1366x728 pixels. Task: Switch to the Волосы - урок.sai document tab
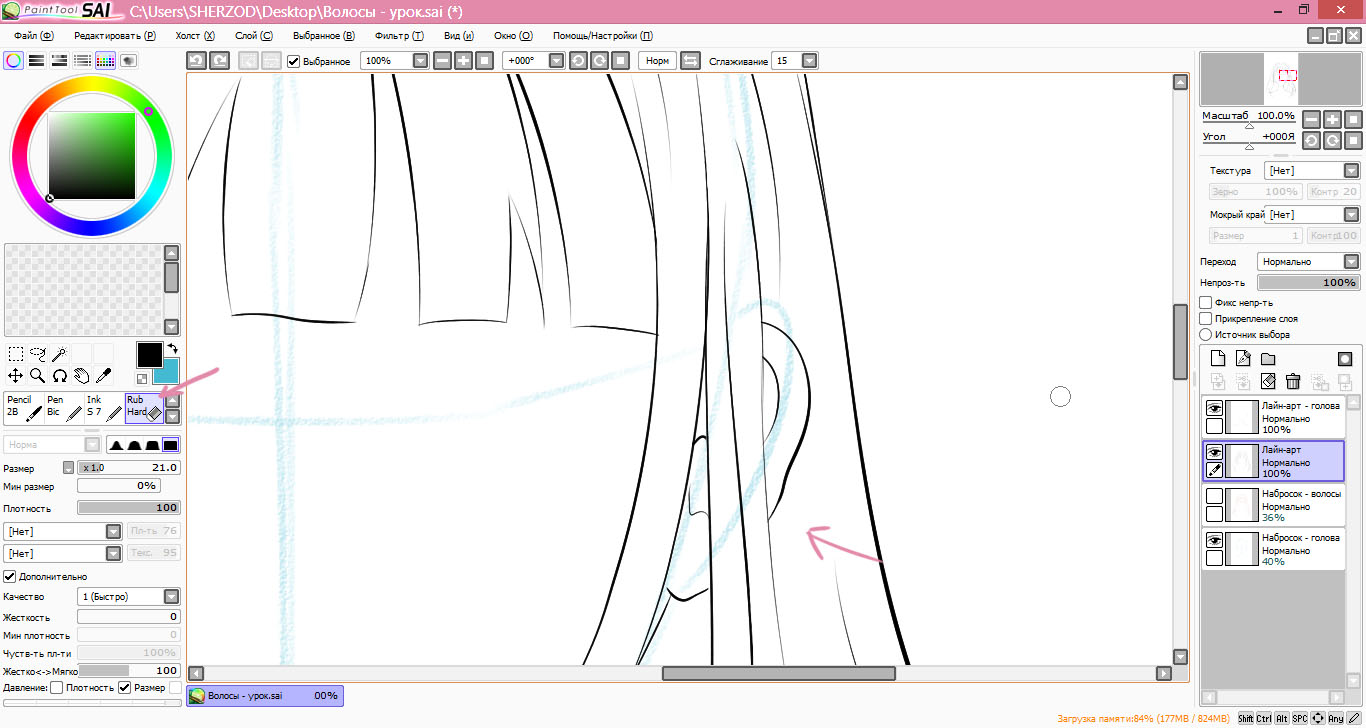[265, 695]
